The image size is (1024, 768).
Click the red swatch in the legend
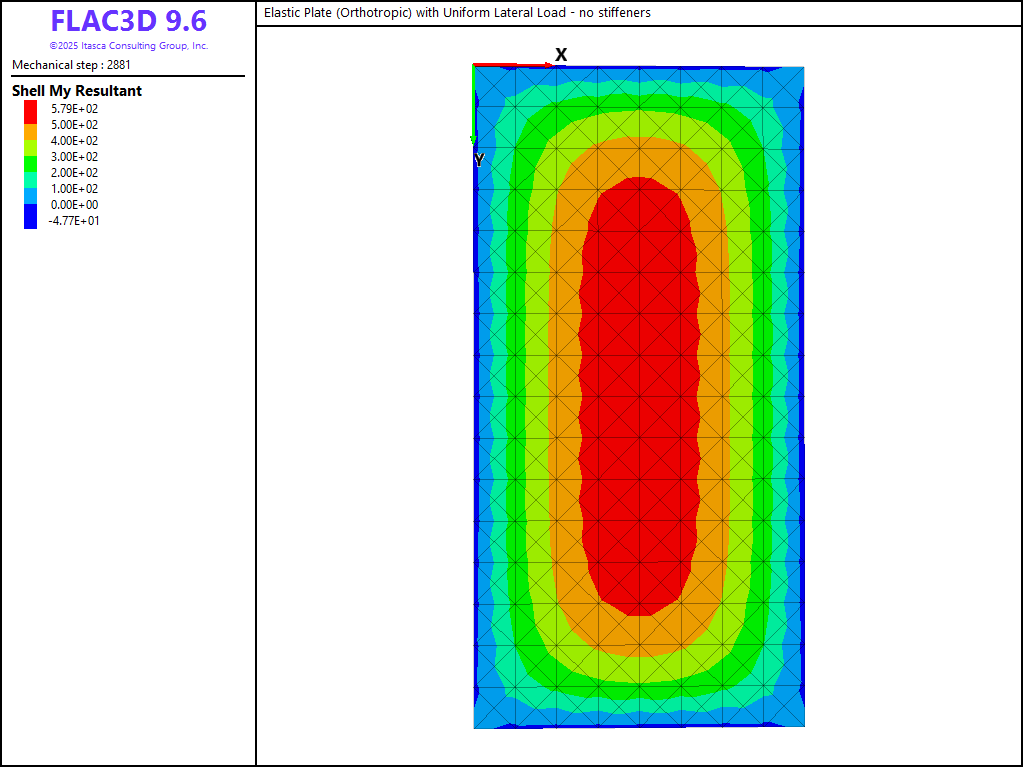pyautogui.click(x=30, y=110)
